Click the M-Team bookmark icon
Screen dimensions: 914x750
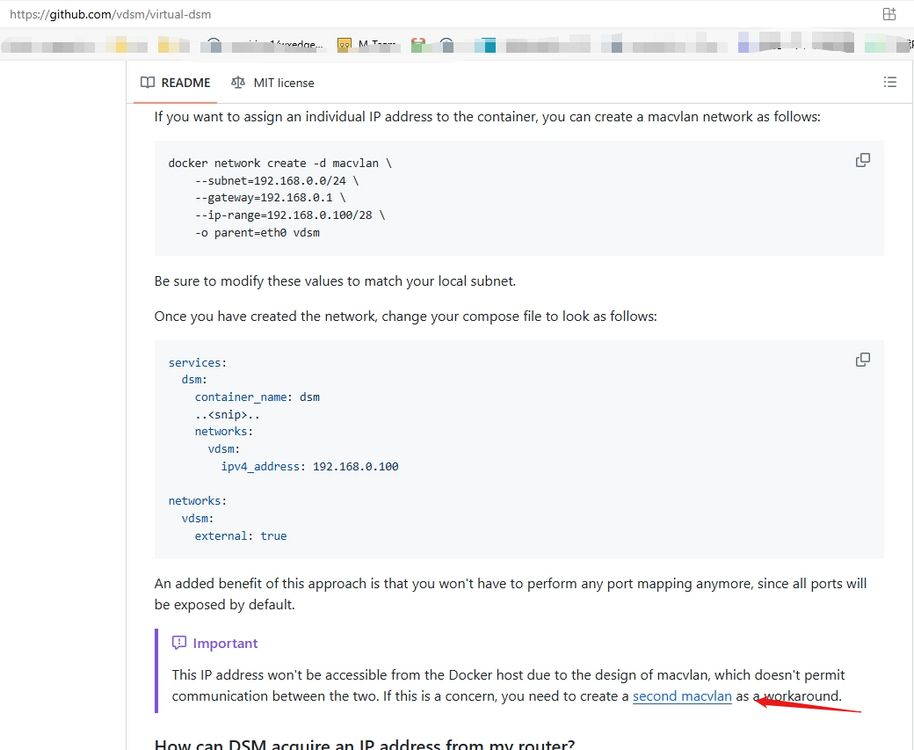pos(344,45)
